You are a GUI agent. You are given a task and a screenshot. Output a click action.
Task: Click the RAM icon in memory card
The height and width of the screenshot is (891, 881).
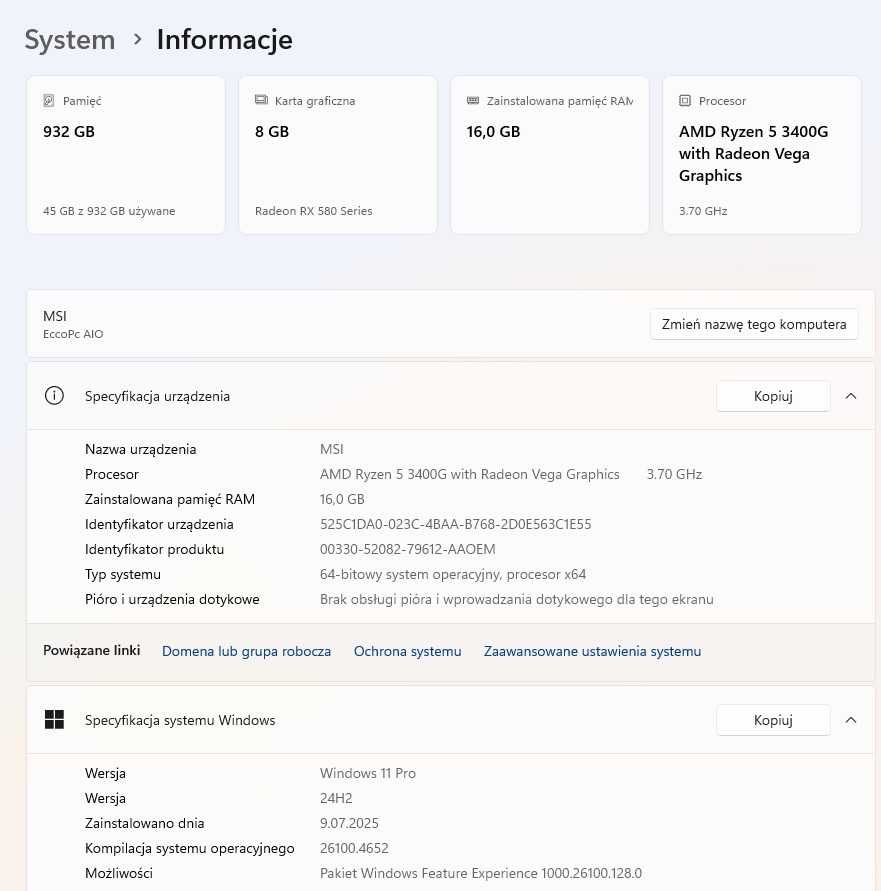coord(473,101)
